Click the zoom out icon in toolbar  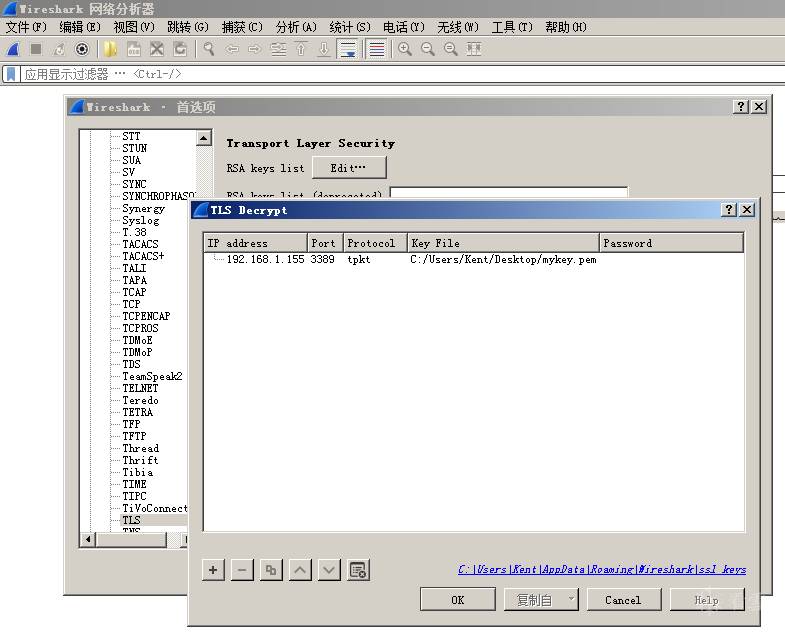428,49
